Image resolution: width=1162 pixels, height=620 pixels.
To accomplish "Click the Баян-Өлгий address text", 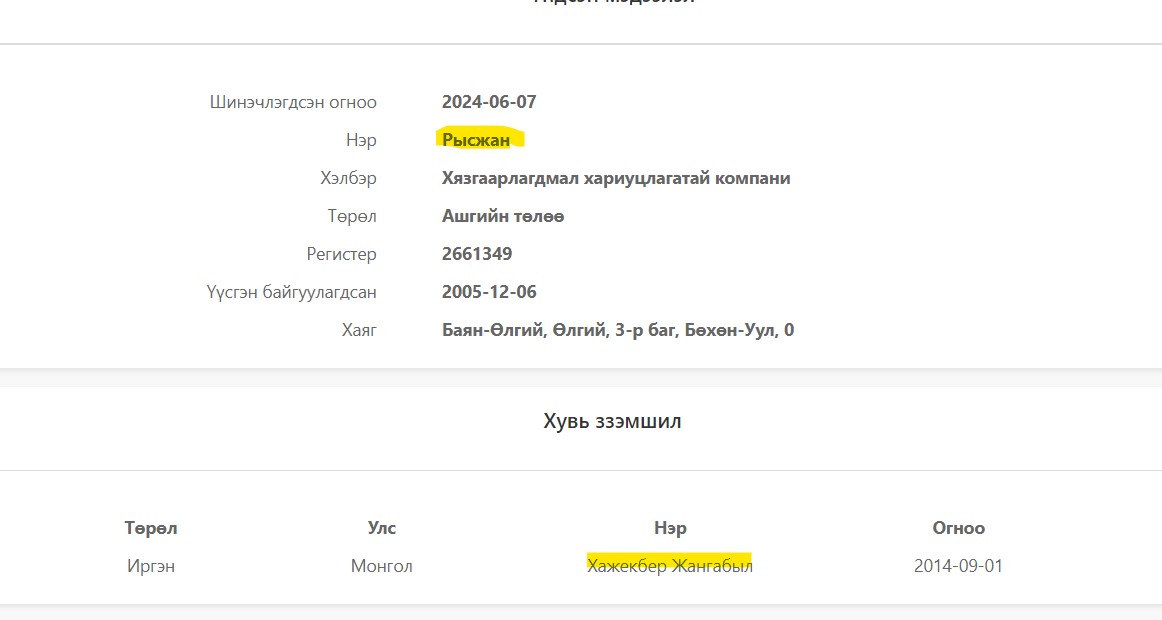I will 617,330.
